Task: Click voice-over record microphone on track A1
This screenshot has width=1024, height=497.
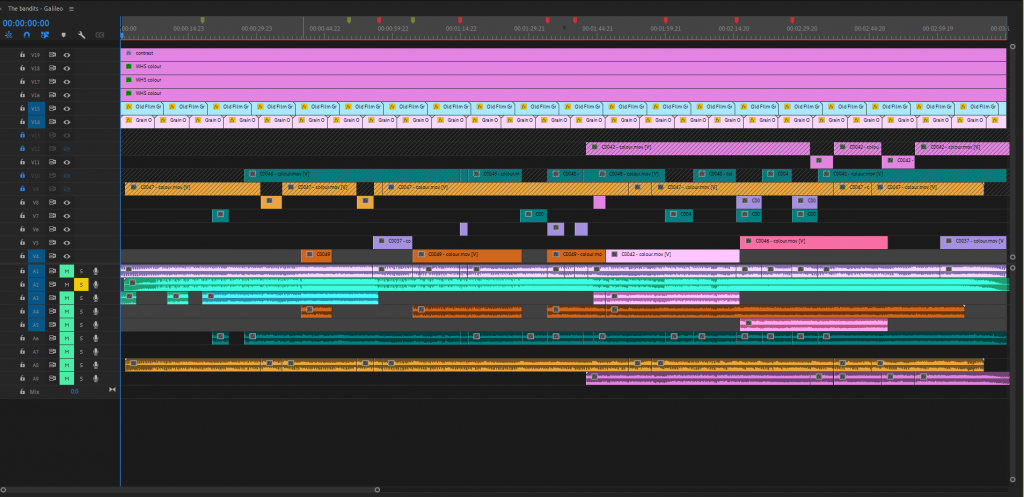Action: point(96,271)
